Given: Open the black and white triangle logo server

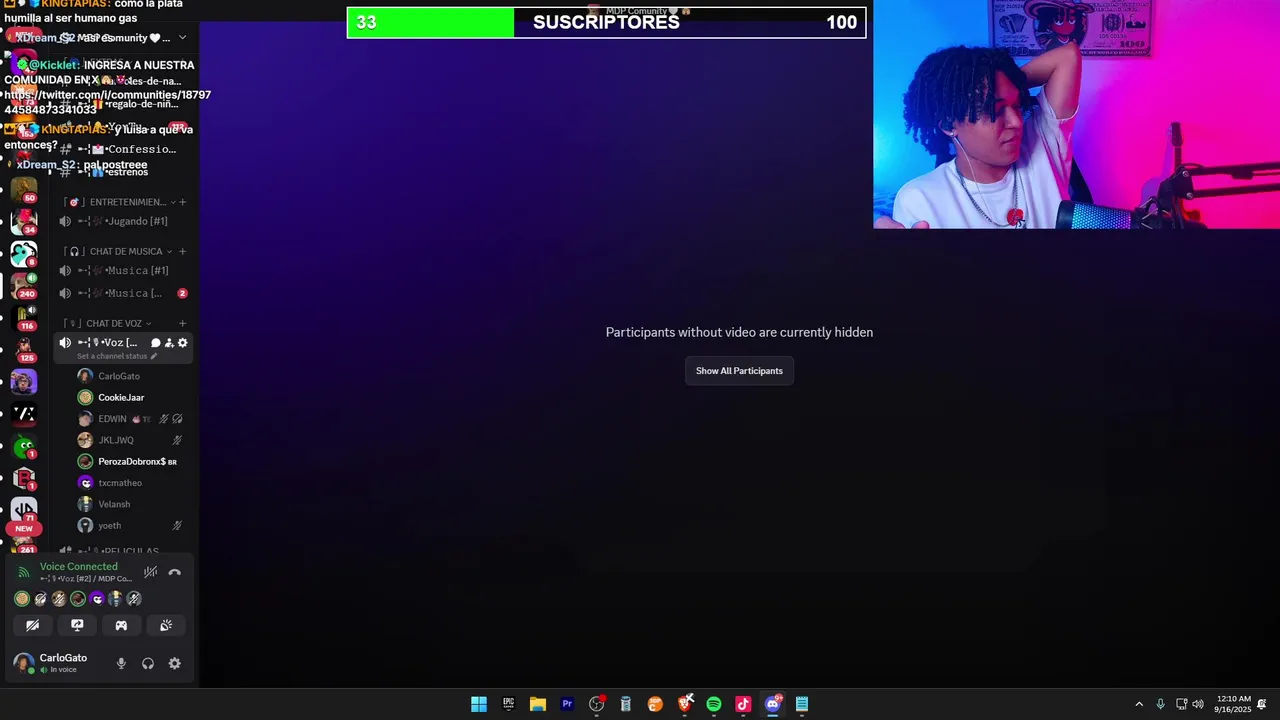Looking at the screenshot, I should tap(24, 414).
